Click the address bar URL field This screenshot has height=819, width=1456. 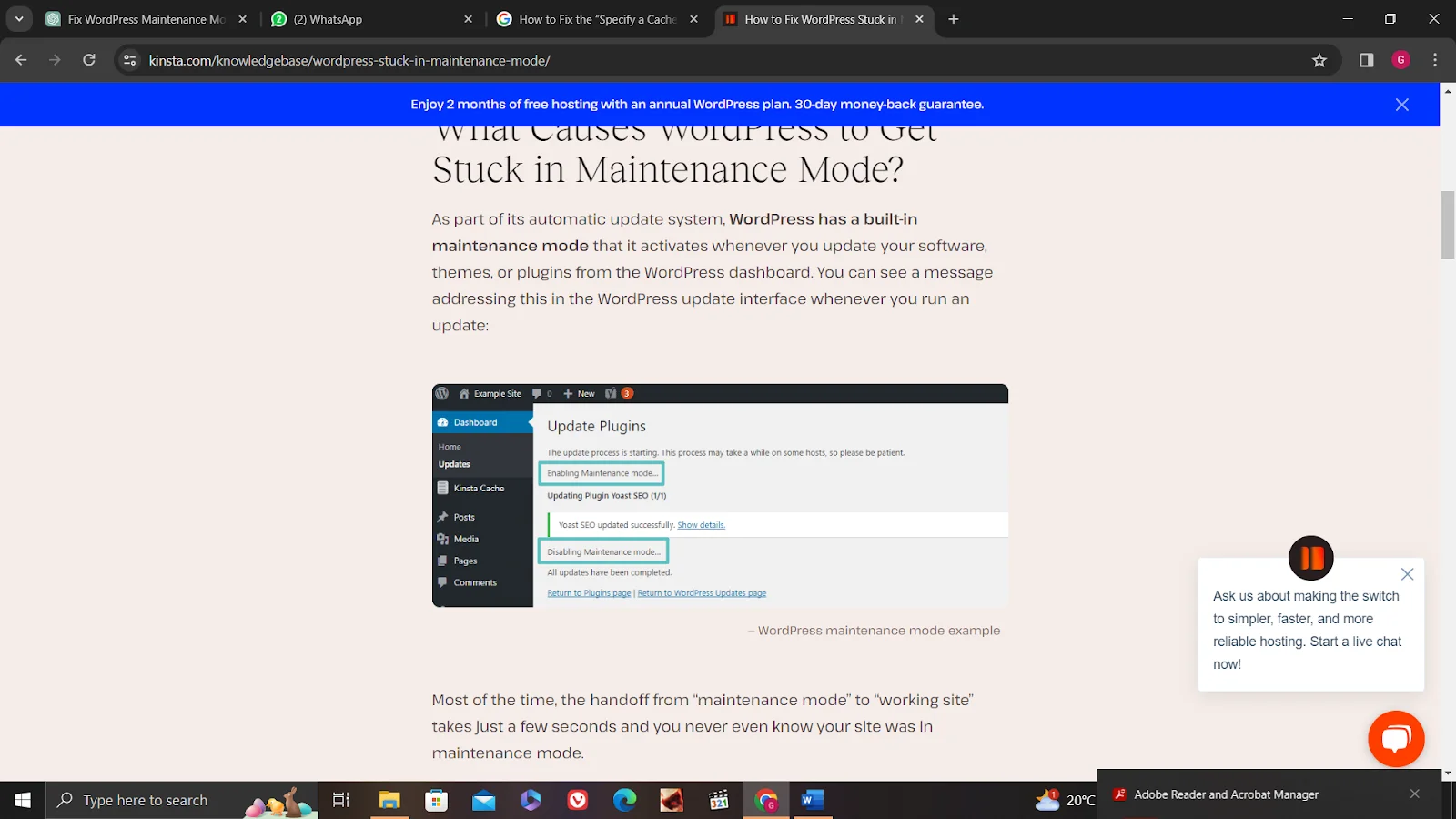point(637,60)
